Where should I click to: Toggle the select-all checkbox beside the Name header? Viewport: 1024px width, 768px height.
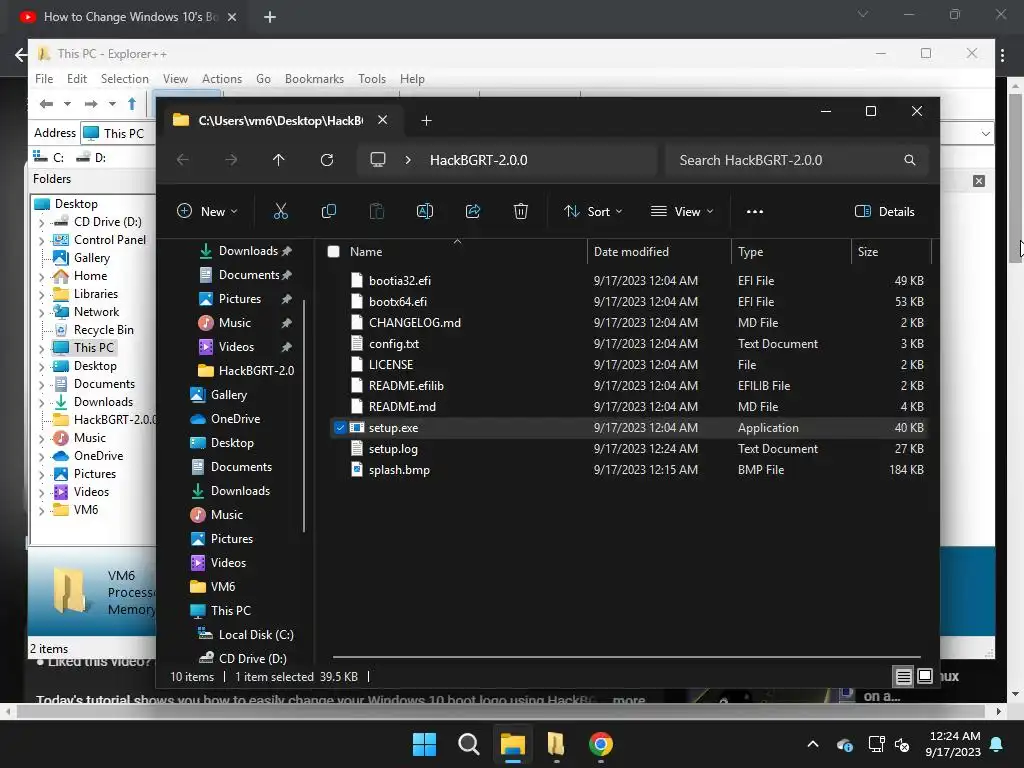coord(333,251)
